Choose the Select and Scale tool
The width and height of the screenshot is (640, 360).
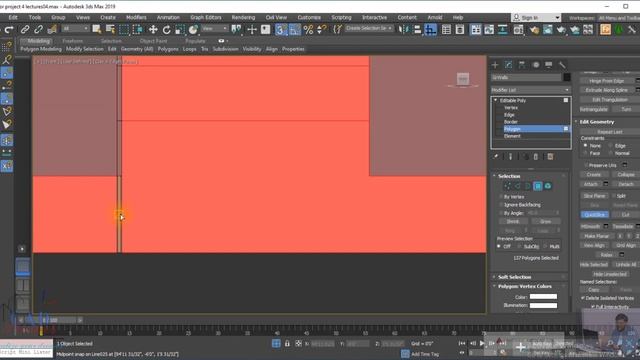point(180,29)
